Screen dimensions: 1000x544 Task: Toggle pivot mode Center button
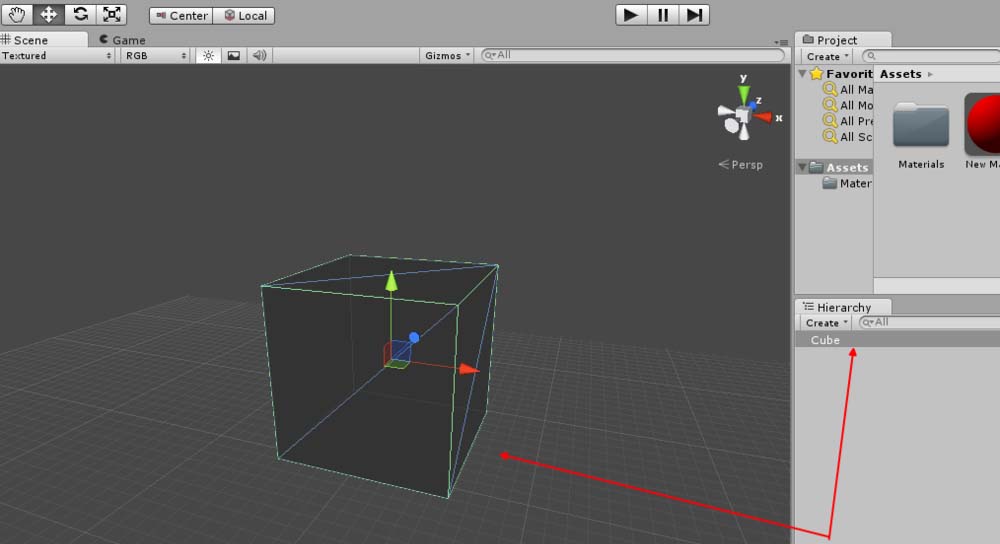tap(181, 16)
